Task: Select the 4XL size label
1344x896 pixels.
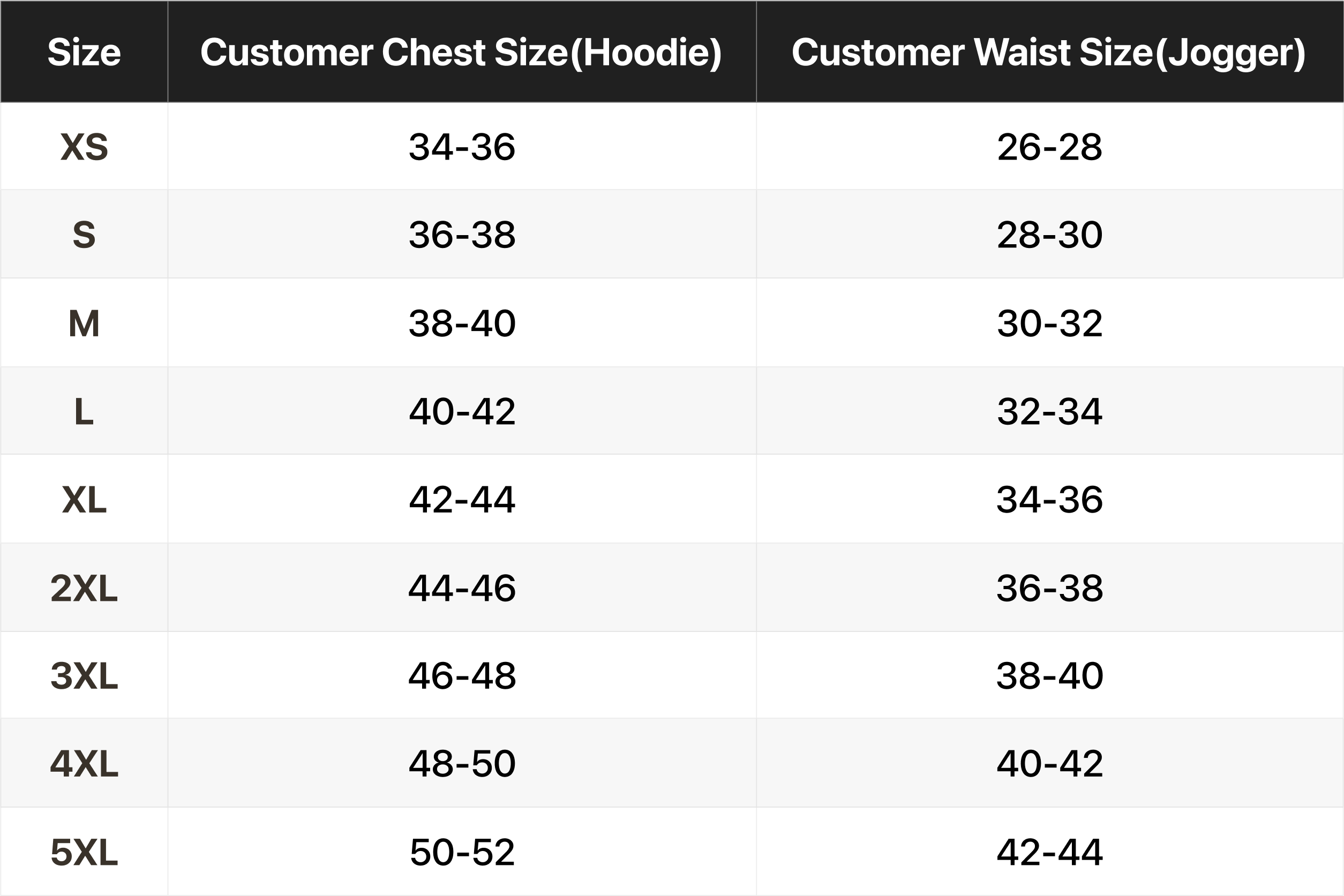Action: coord(84,763)
